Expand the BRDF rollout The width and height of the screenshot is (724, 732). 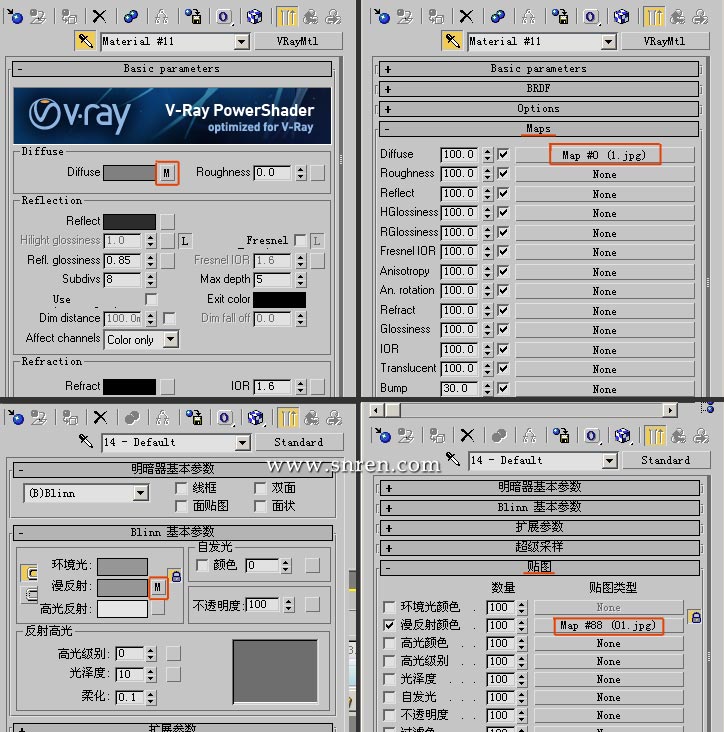[x=539, y=89]
